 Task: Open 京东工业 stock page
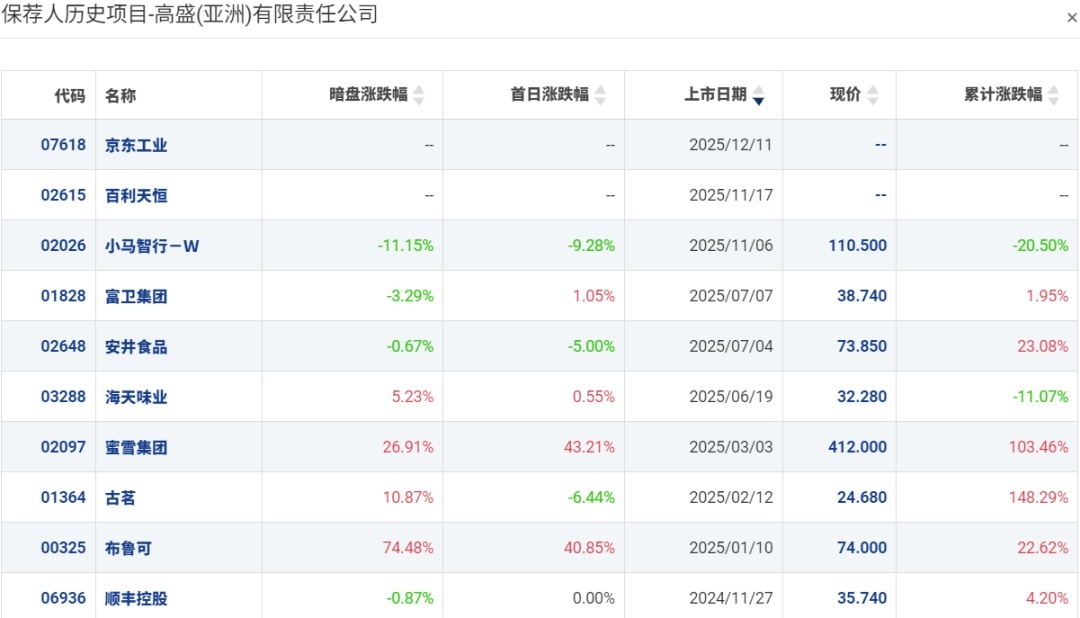coord(136,145)
